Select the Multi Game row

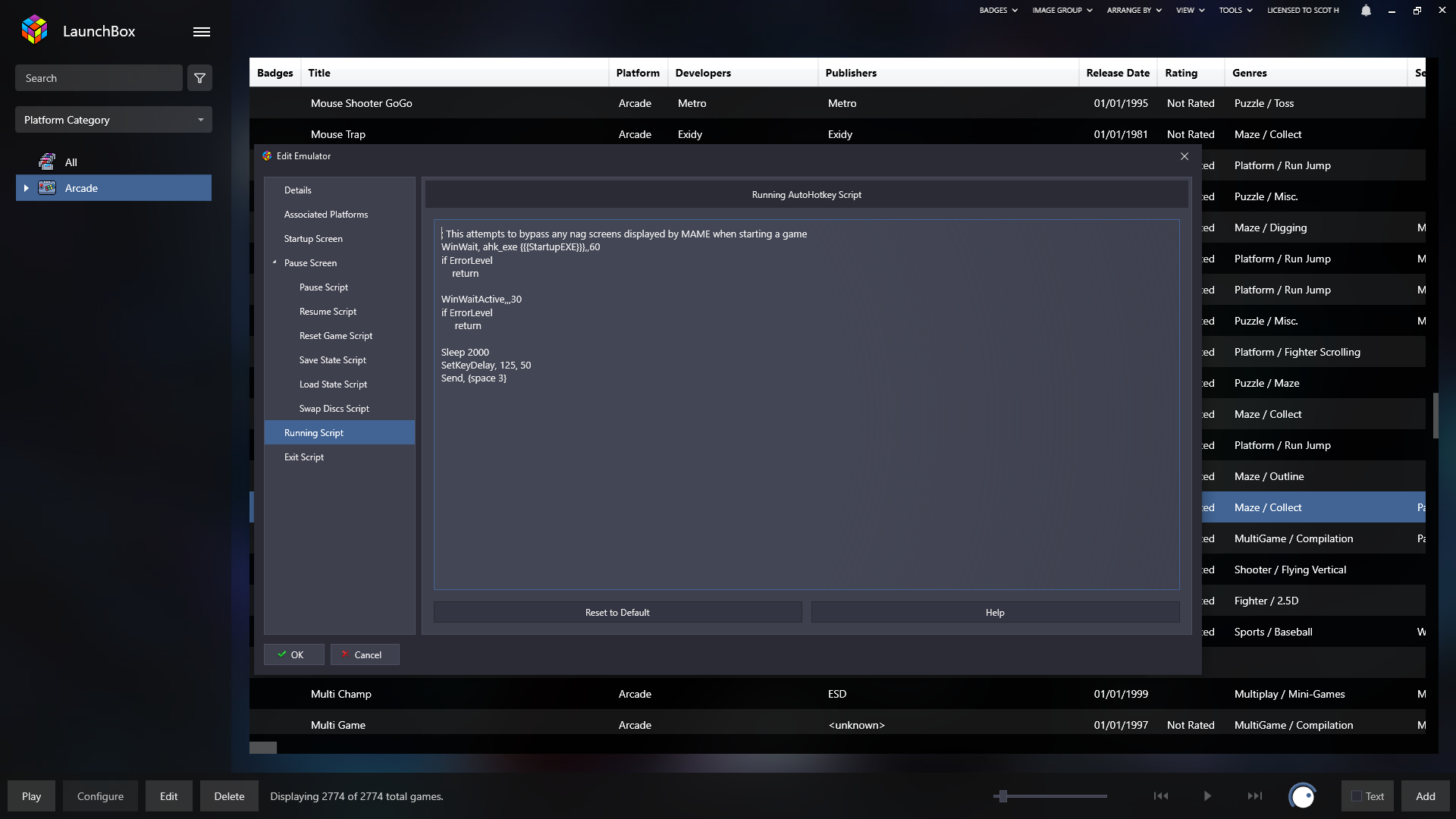[837, 725]
